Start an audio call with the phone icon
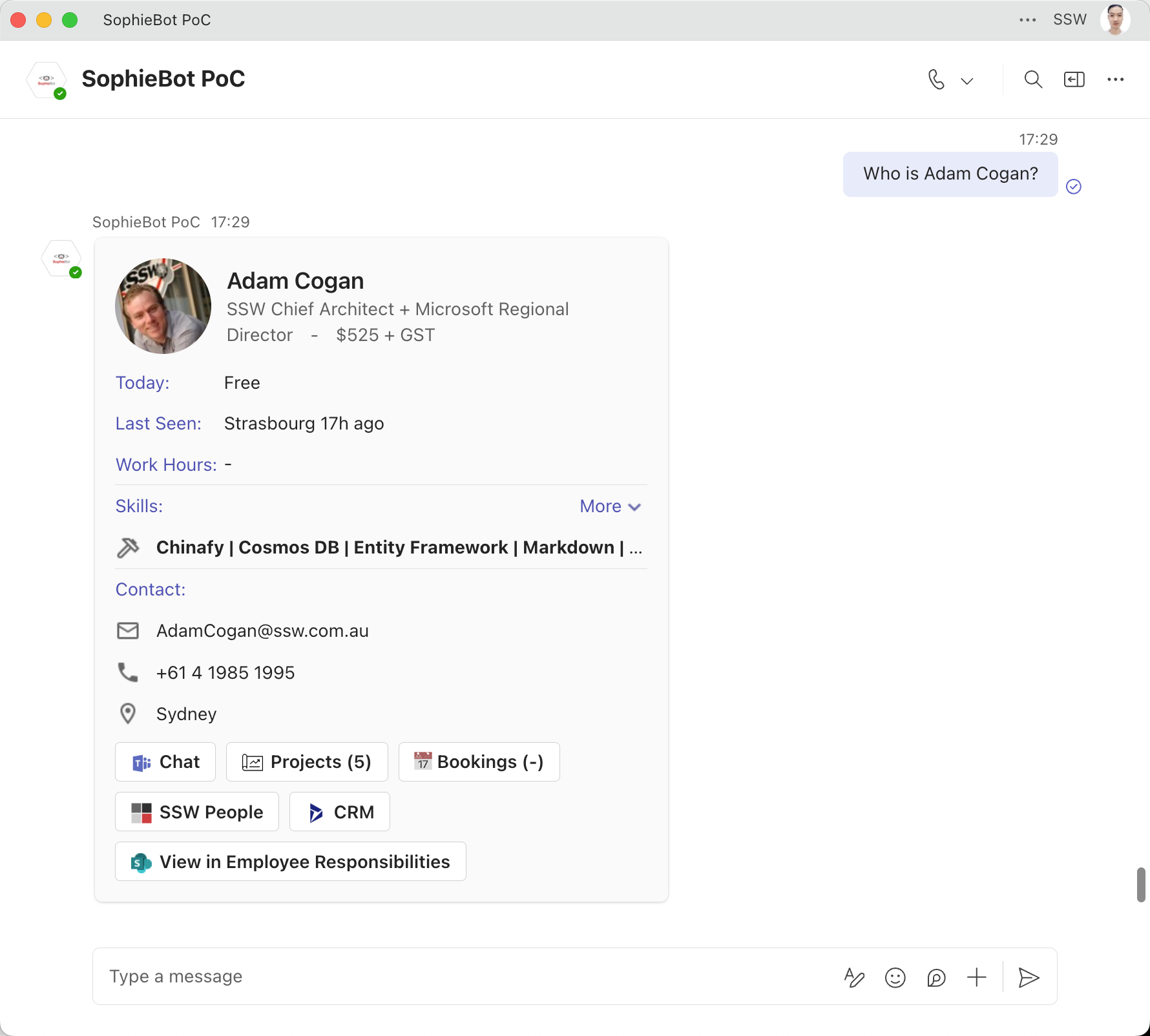This screenshot has width=1150, height=1036. [936, 79]
